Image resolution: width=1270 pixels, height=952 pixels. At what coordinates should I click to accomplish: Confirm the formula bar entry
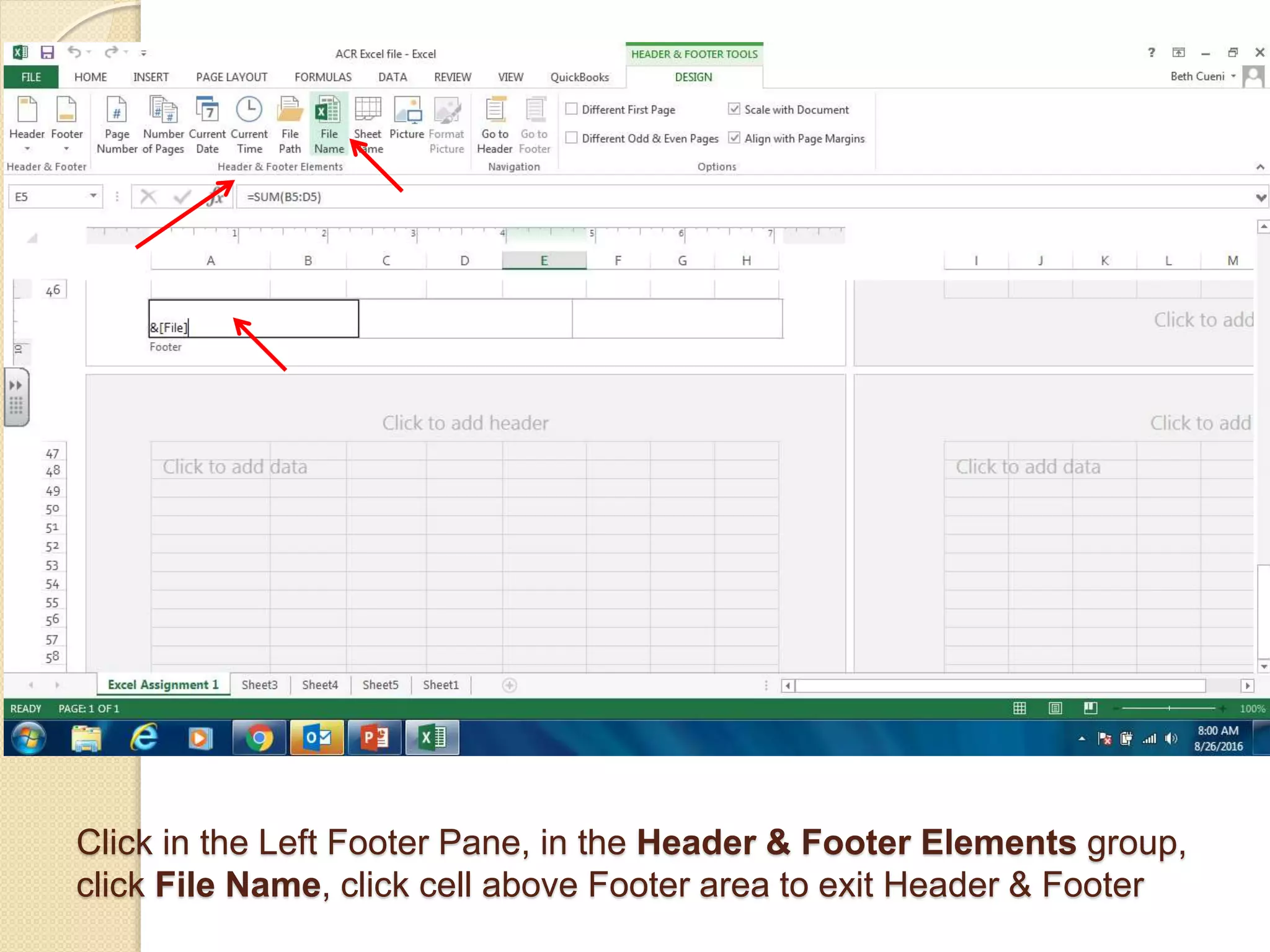[182, 197]
